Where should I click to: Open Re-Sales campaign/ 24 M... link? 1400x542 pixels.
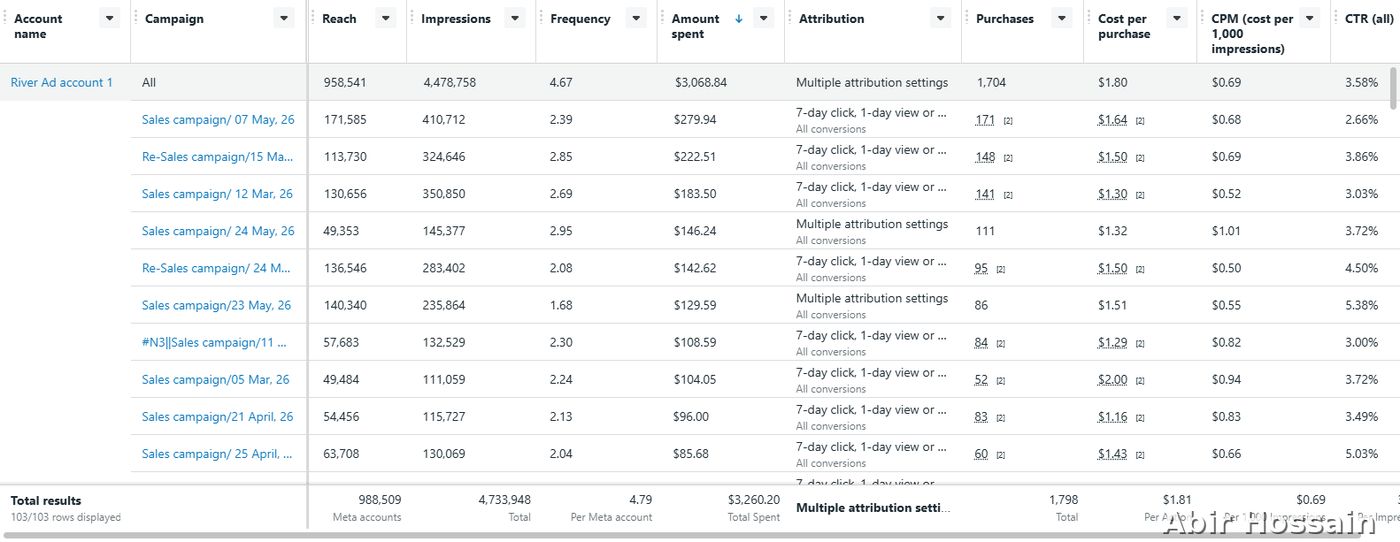218,268
